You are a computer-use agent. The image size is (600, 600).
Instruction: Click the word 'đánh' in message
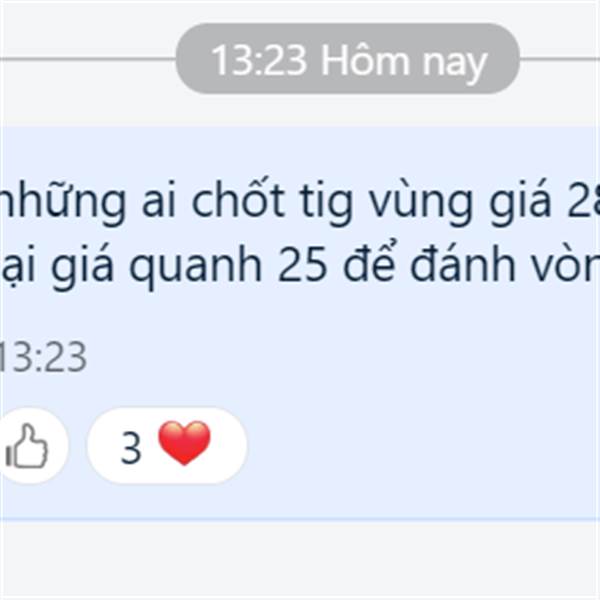click(x=463, y=262)
